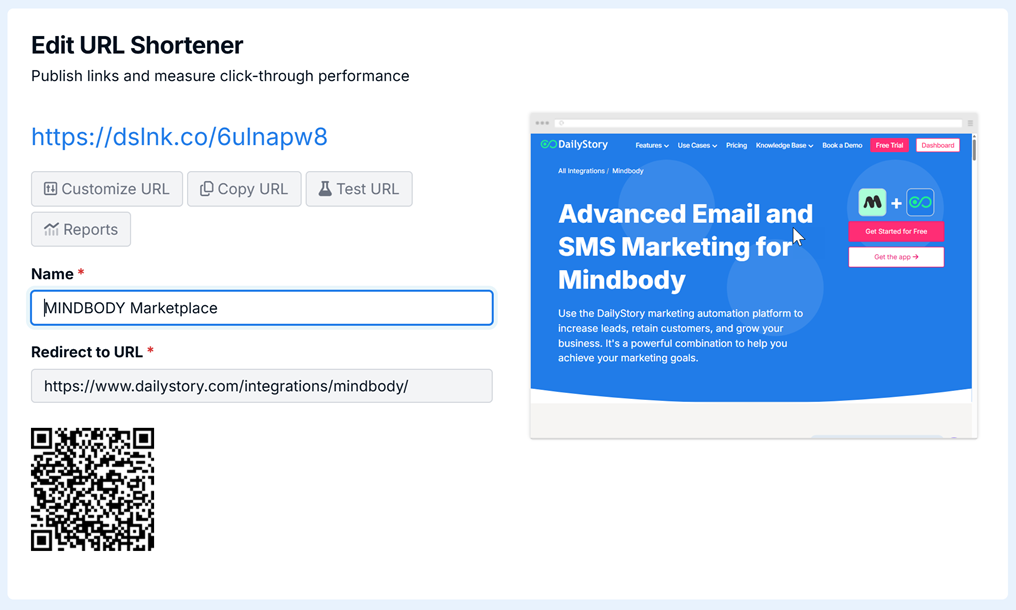Focus the Name input field

262,308
